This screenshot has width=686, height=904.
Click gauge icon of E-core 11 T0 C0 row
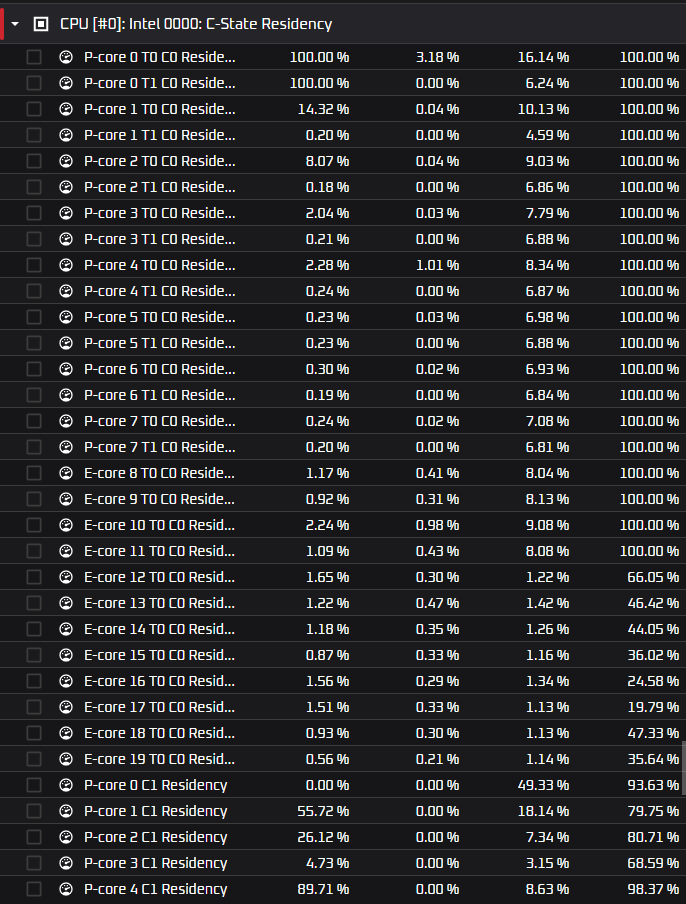click(66, 551)
